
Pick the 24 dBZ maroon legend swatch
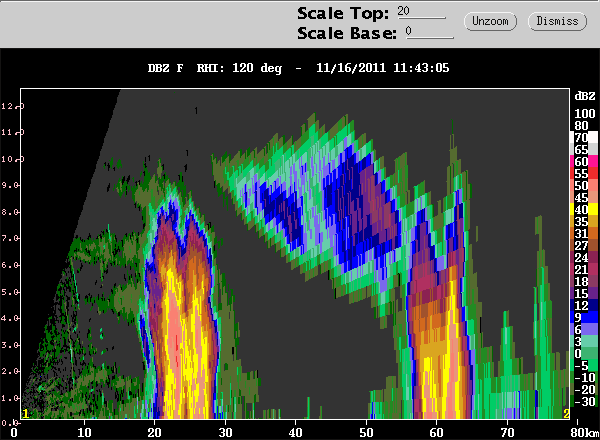click(x=584, y=257)
